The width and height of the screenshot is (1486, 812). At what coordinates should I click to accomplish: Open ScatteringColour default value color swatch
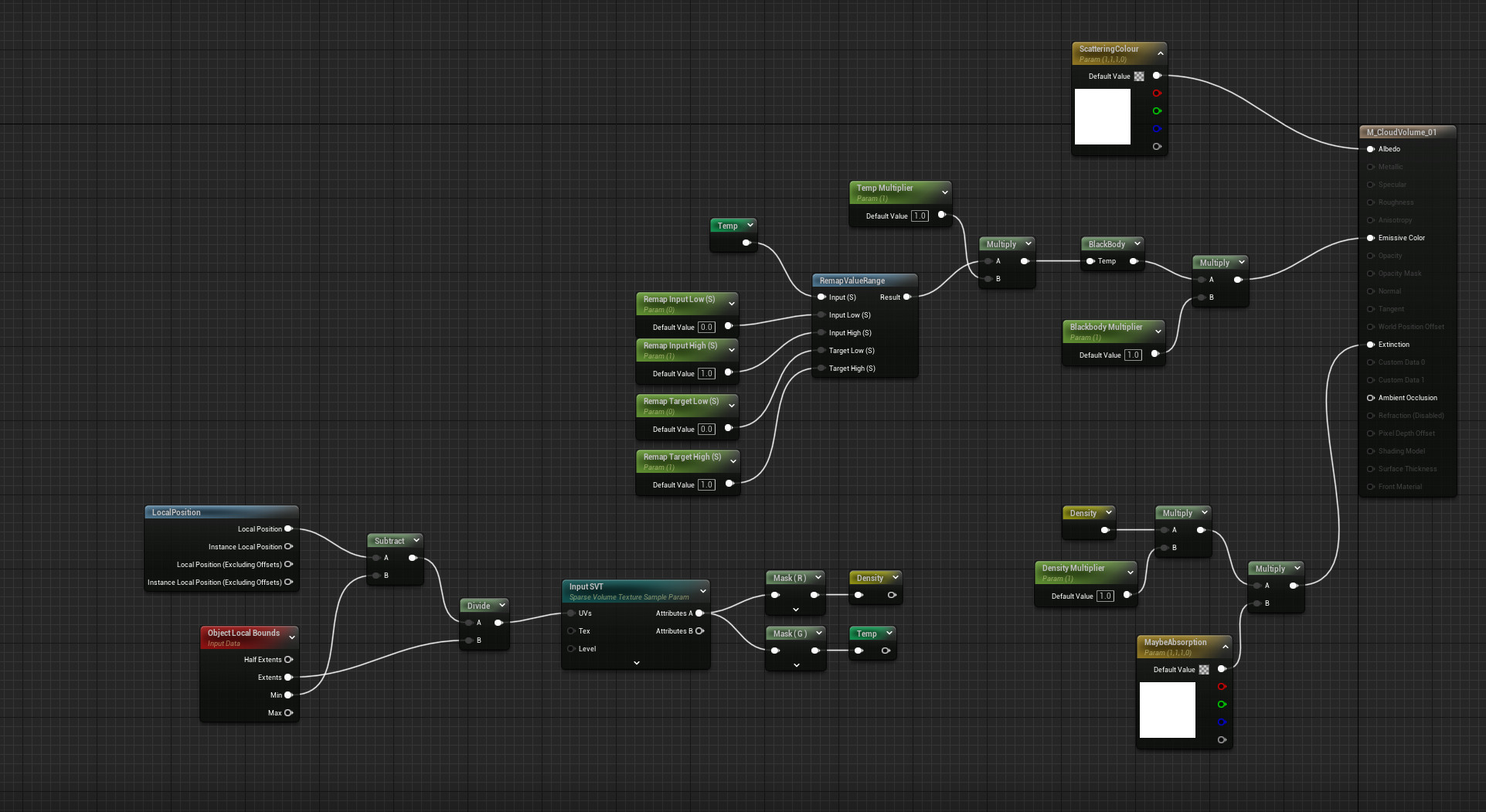point(1139,76)
